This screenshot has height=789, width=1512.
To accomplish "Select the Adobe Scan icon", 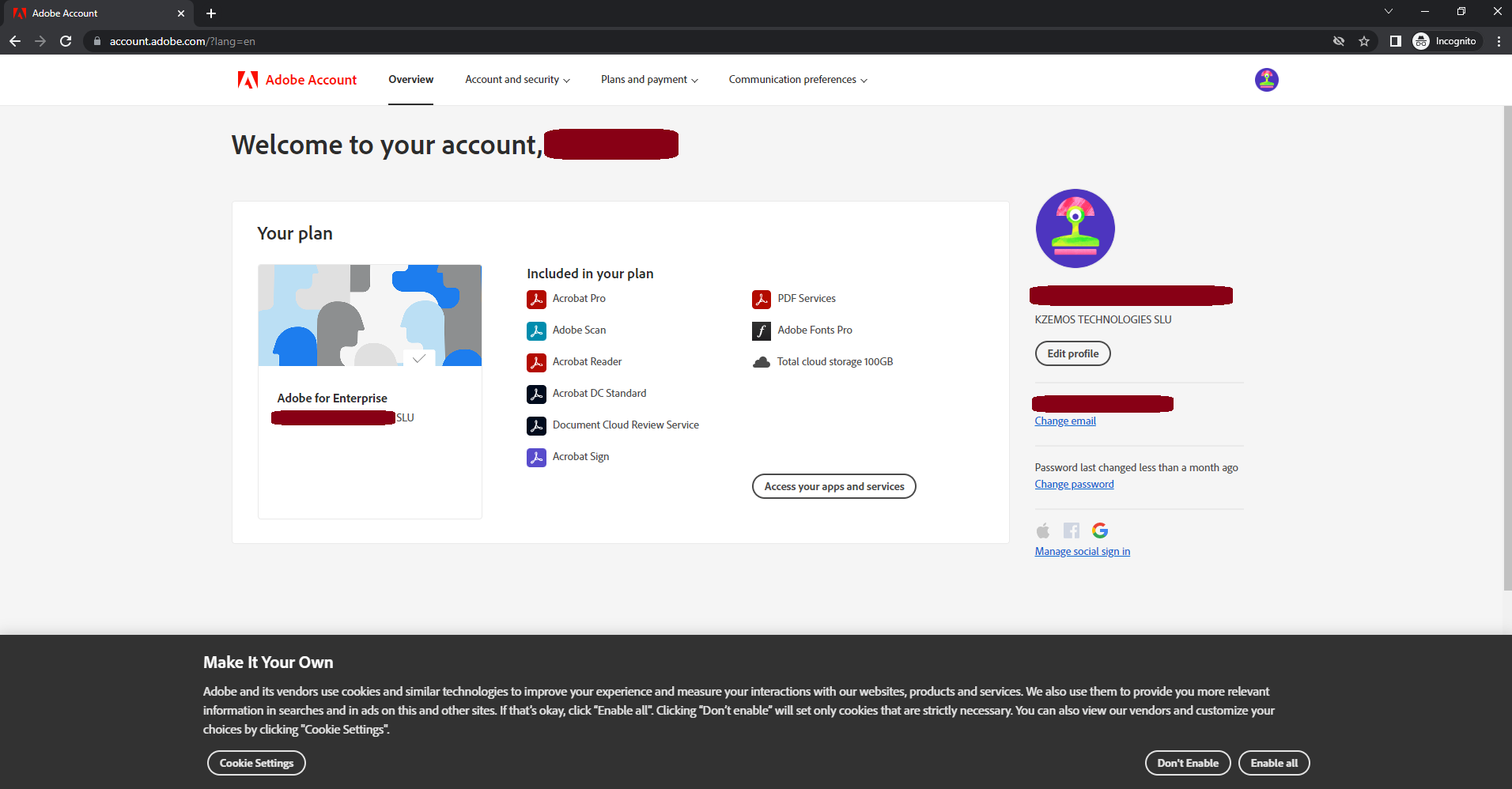I will [x=537, y=330].
